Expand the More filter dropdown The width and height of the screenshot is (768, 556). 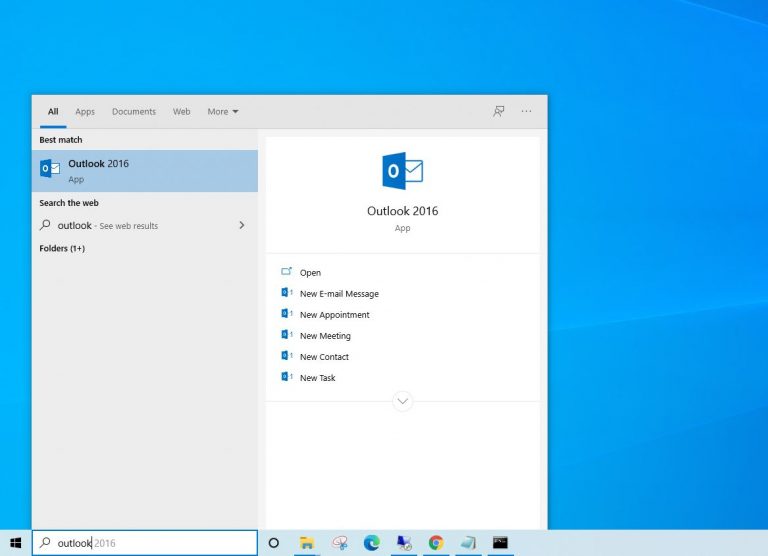pyautogui.click(x=222, y=112)
